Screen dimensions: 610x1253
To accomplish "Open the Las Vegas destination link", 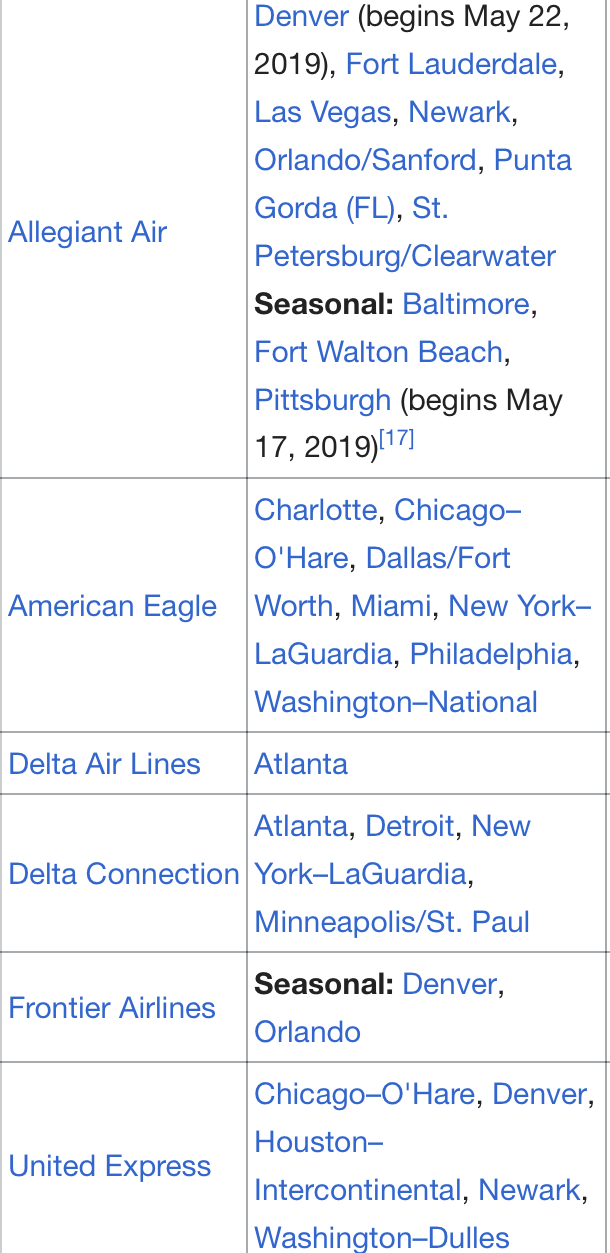I will [x=322, y=112].
